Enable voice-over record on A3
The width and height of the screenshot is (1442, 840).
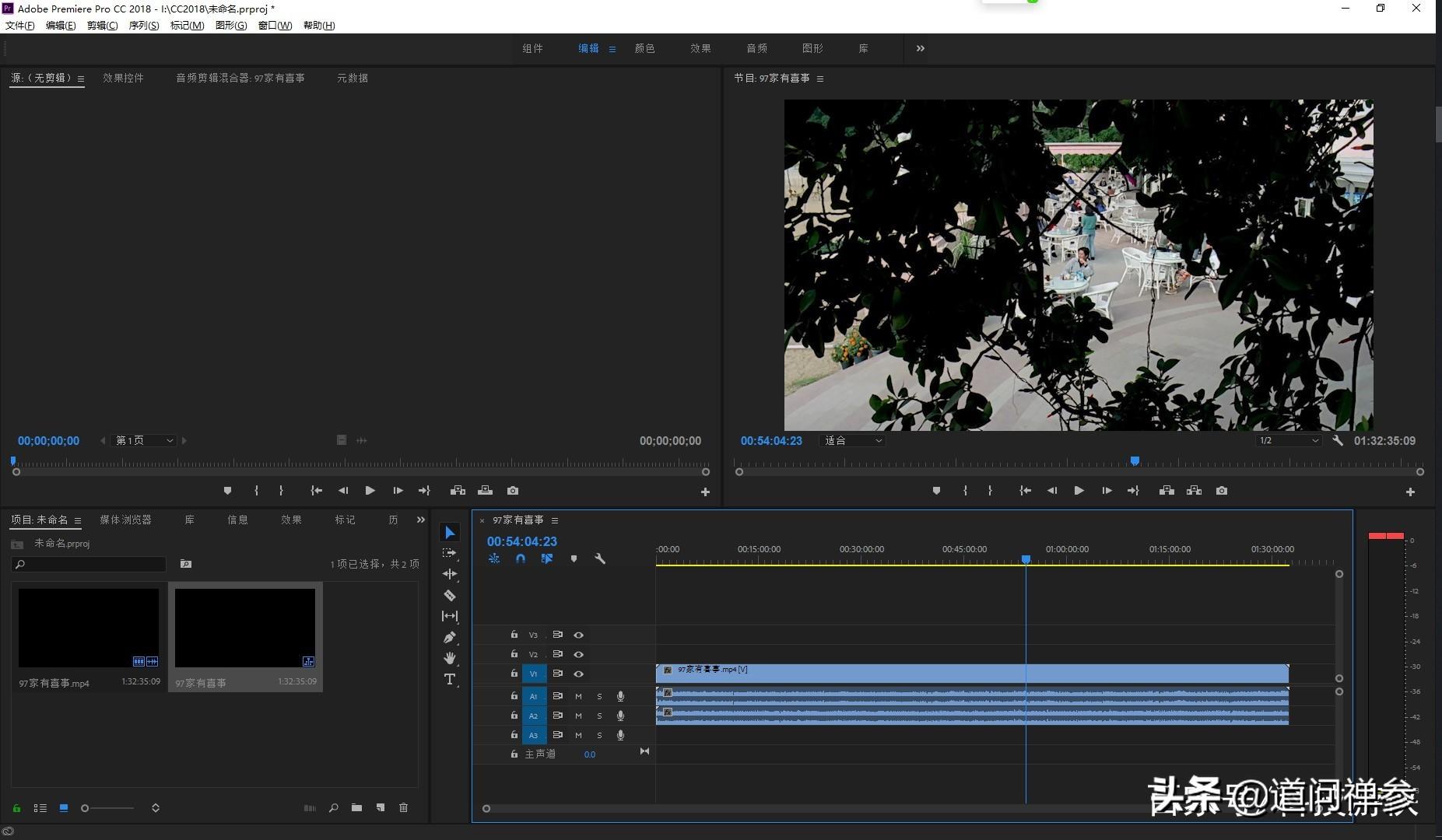click(620, 735)
